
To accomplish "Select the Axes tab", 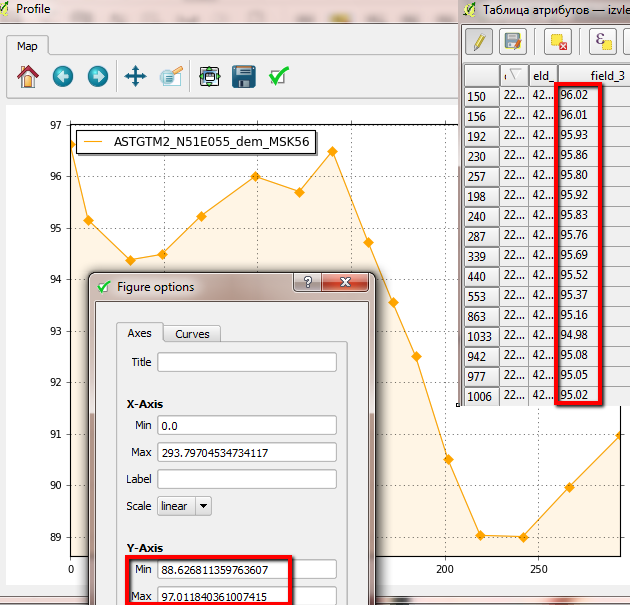I will [x=139, y=333].
